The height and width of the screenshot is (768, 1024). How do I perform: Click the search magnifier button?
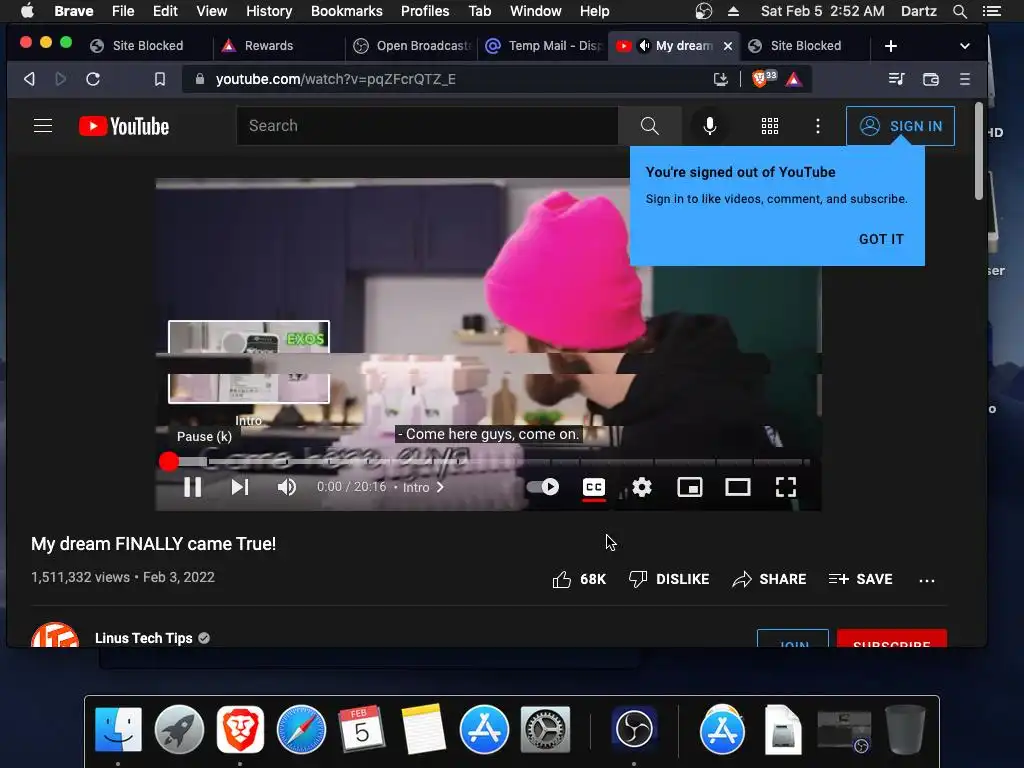[x=650, y=125]
